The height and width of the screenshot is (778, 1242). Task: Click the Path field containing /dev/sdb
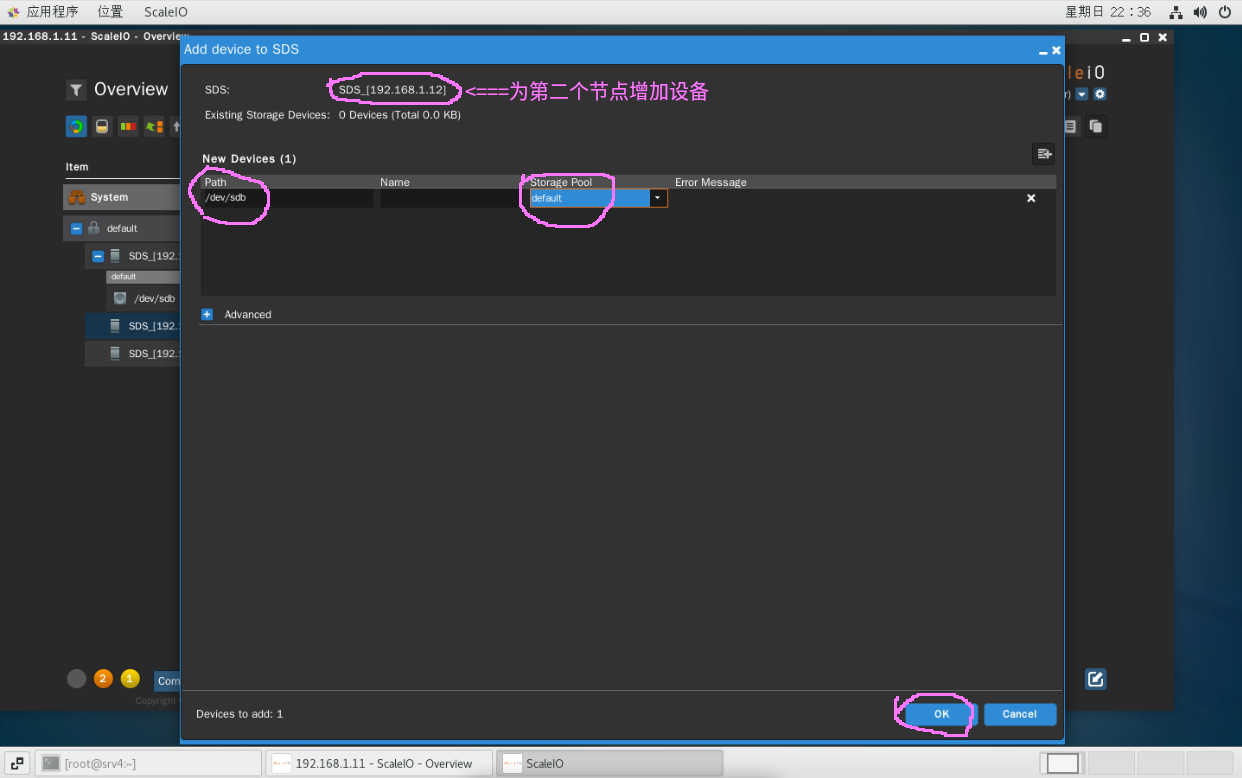(287, 198)
